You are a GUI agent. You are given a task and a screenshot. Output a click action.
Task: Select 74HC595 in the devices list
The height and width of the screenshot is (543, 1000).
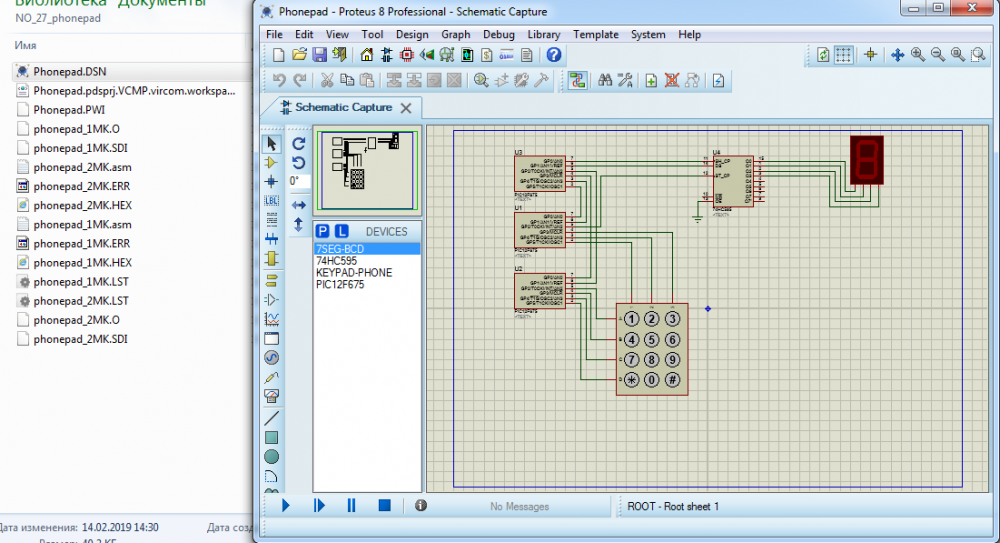click(x=336, y=261)
